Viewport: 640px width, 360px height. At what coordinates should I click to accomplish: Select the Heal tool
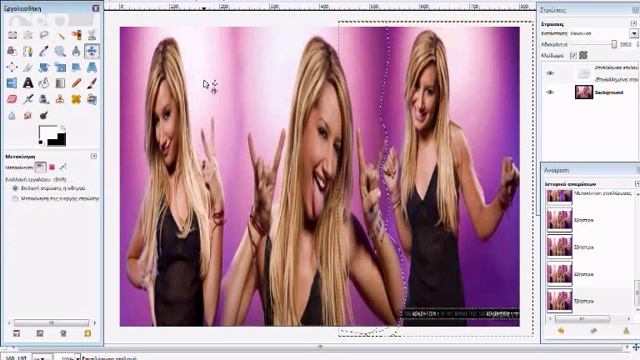coord(76,99)
